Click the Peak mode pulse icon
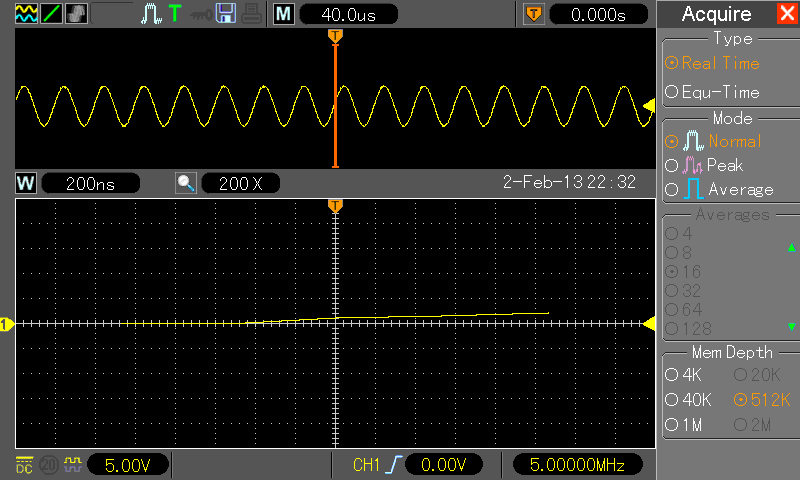The image size is (800, 480). [x=692, y=165]
